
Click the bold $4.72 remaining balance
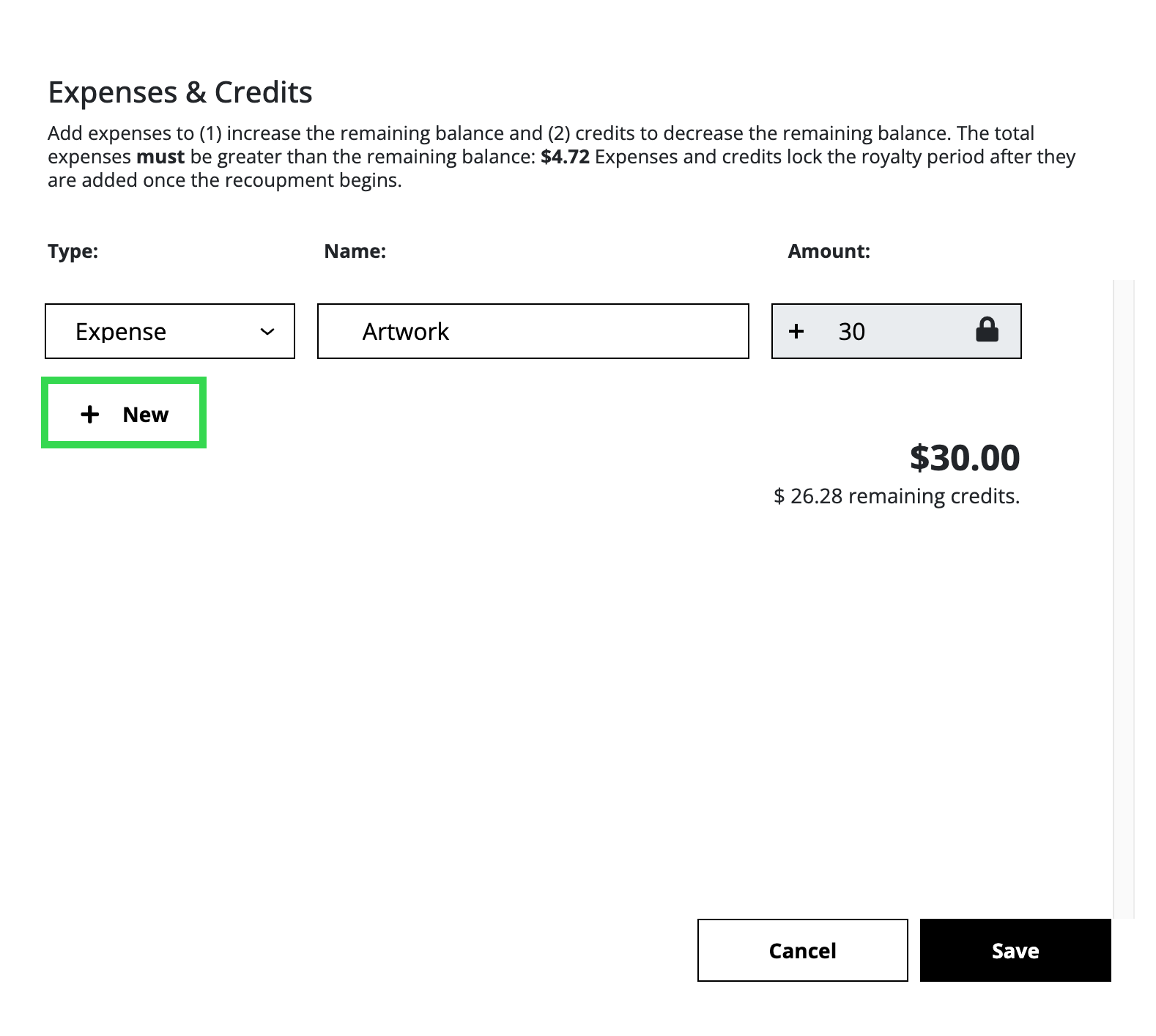(x=565, y=157)
